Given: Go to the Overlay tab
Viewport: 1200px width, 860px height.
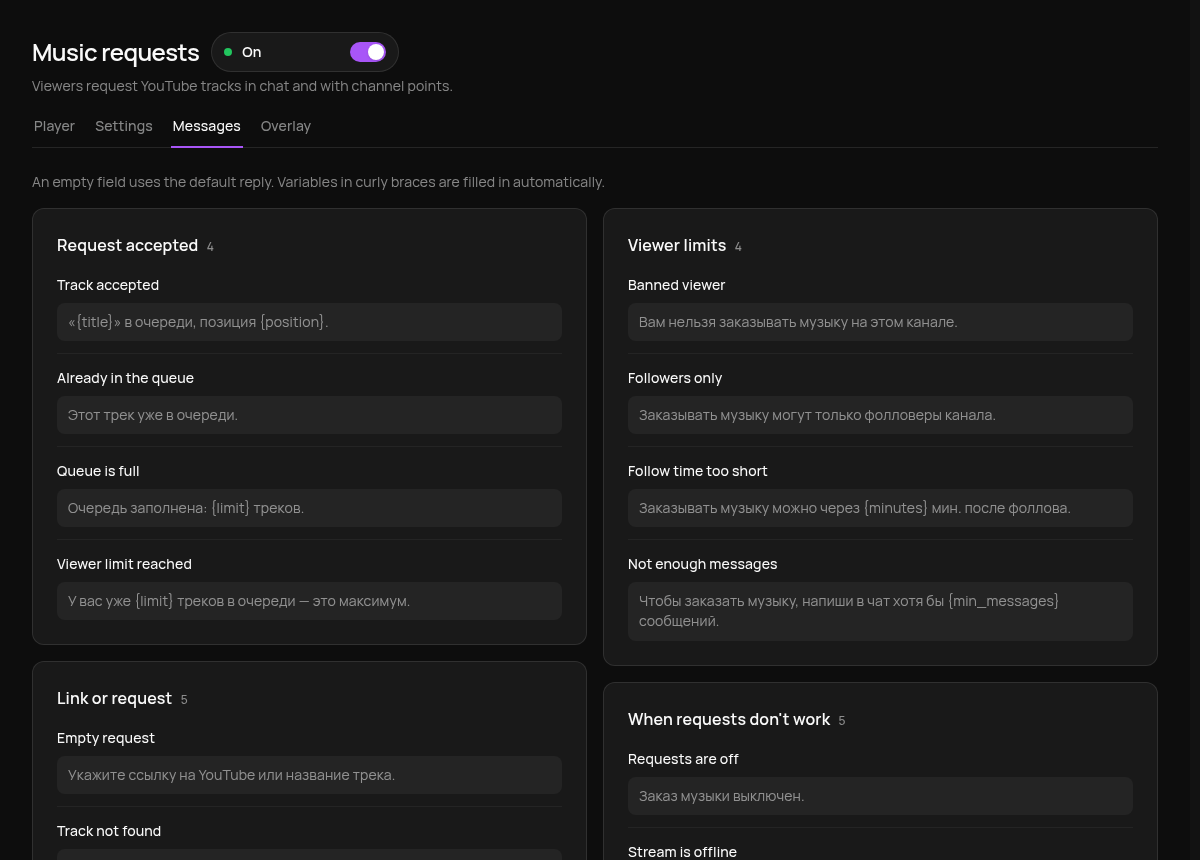Looking at the screenshot, I should 286,126.
